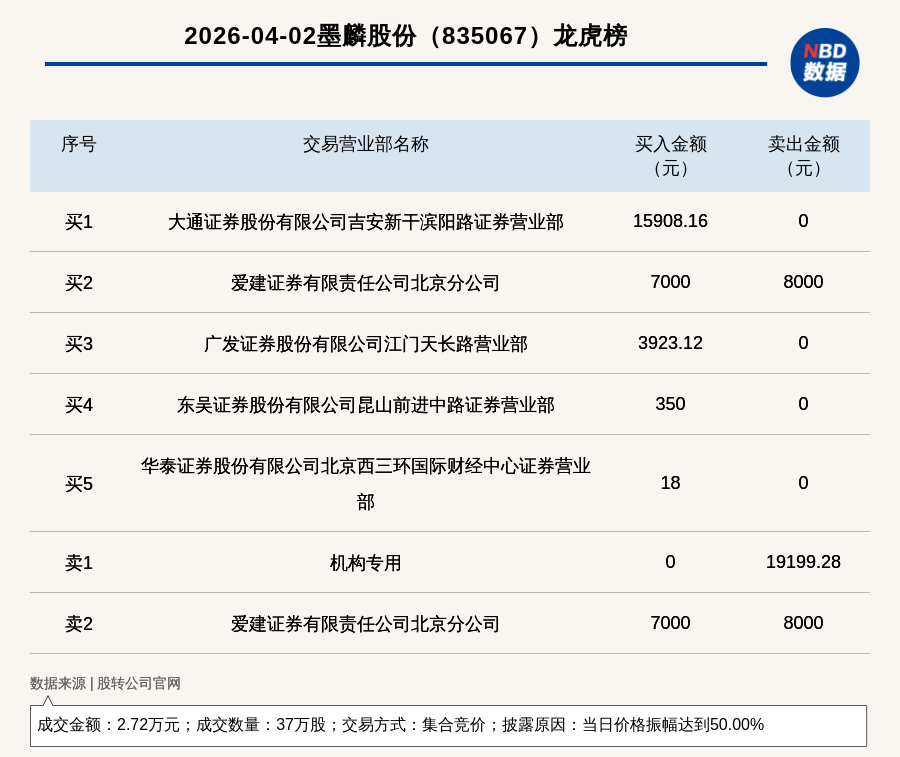This screenshot has width=900, height=757.
Task: Select the 机构专用 seat name
Action: (365, 563)
